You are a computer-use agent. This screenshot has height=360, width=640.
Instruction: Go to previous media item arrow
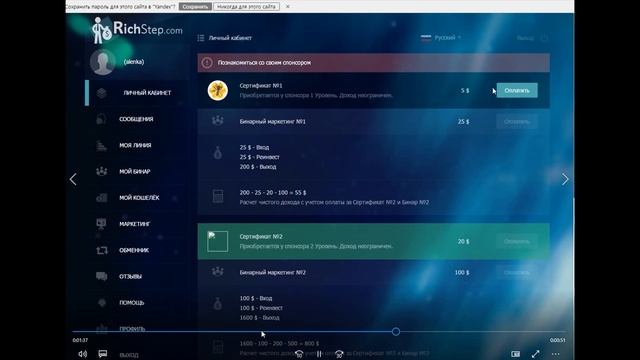73,179
